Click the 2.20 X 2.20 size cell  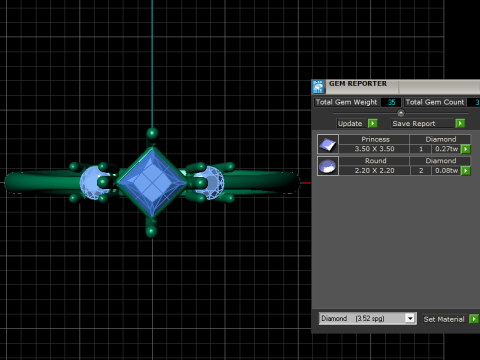pos(374,171)
